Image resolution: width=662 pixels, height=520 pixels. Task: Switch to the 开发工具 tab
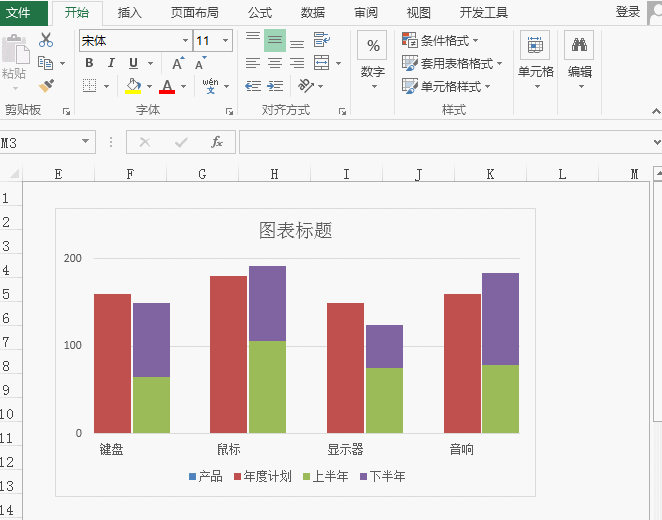coord(484,13)
